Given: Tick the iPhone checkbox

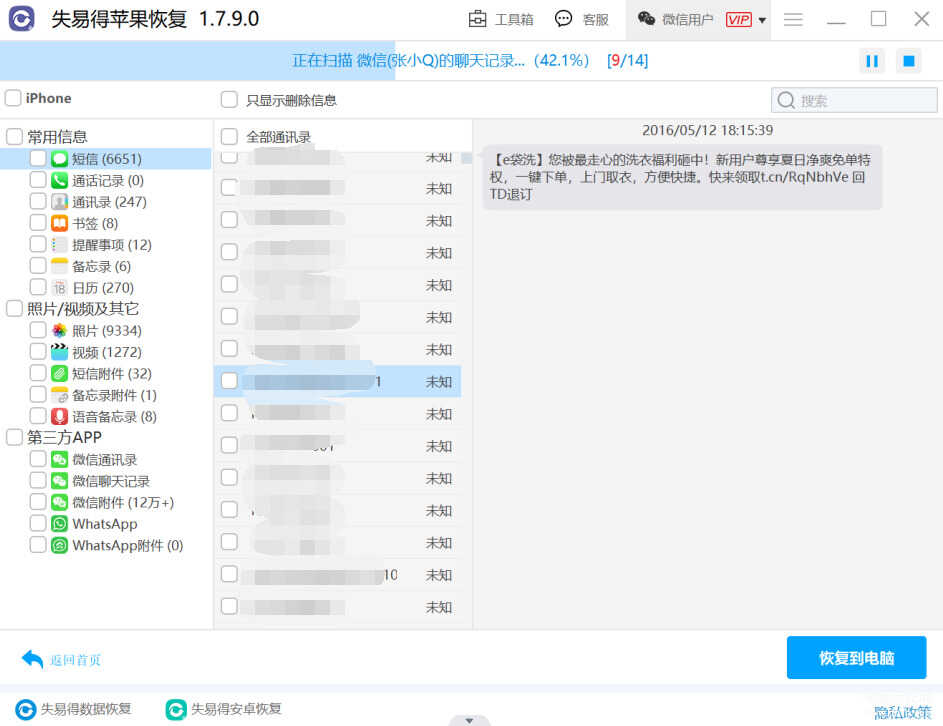Looking at the screenshot, I should click(13, 98).
